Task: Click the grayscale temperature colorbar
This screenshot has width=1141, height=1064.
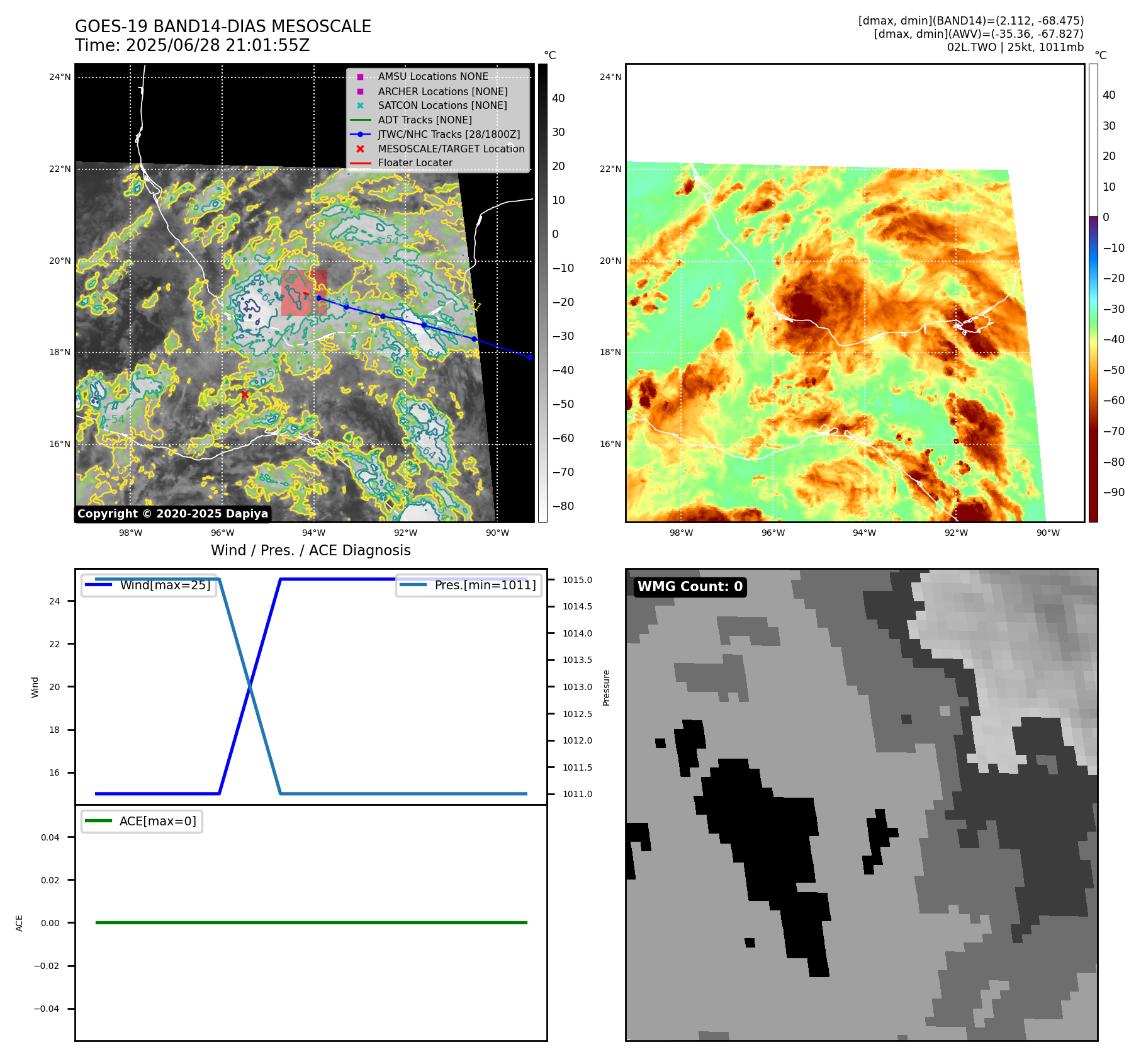Action: tap(542, 293)
